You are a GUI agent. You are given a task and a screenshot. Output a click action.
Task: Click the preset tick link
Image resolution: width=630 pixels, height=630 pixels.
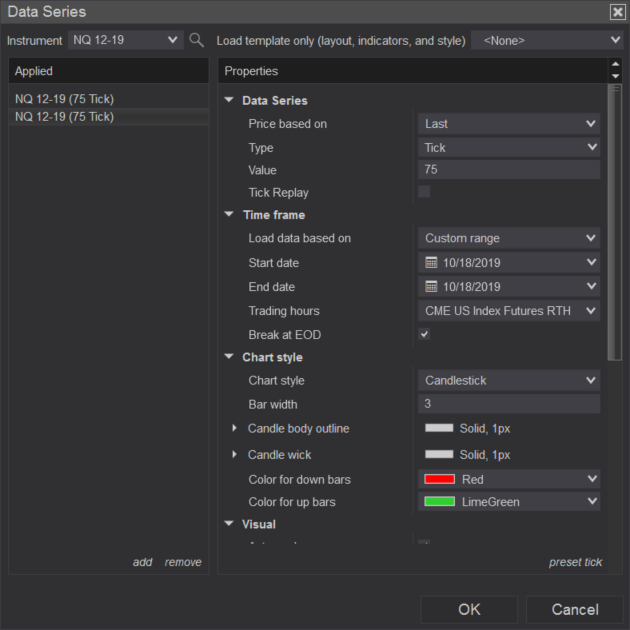(575, 562)
